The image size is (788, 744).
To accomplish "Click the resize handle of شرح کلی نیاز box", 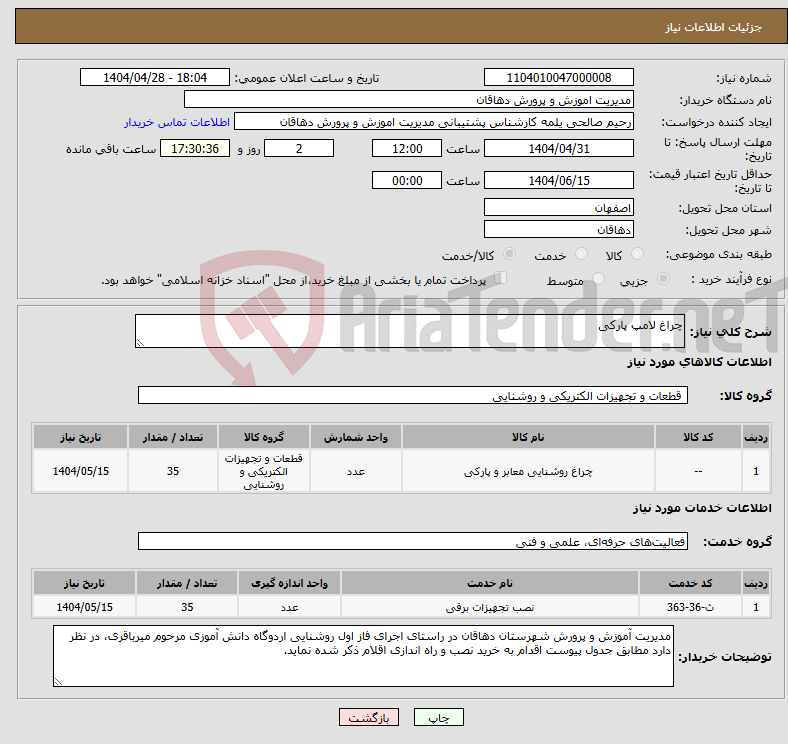I will click(140, 343).
